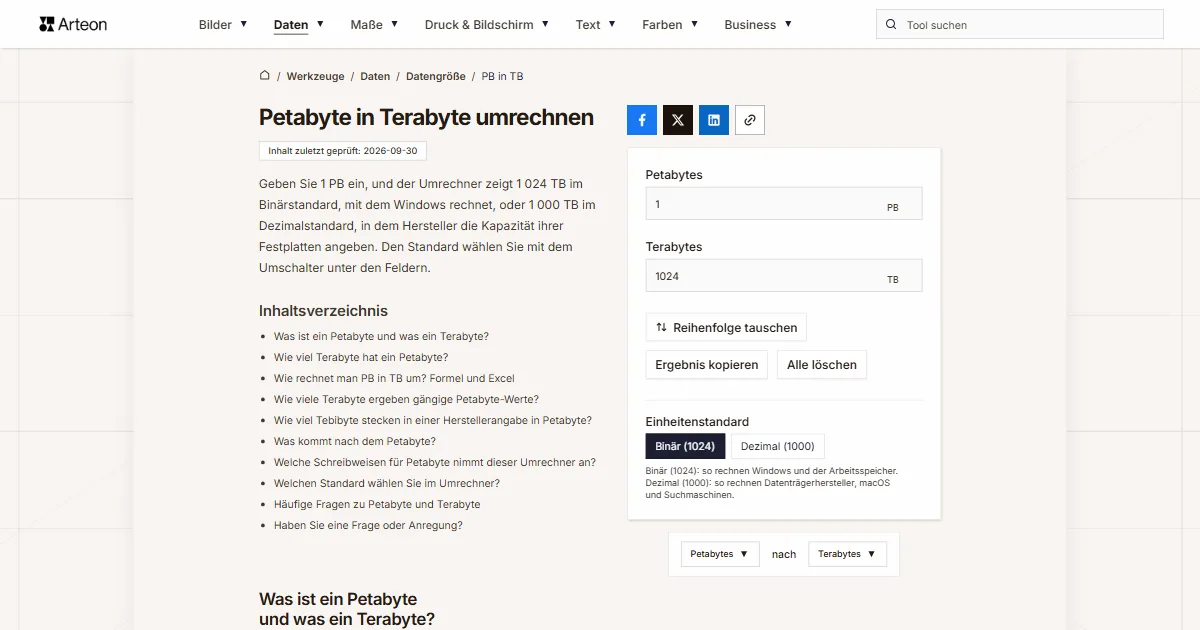Jump to 'Was ist ein Petabyte und was ein Terabyte?'

[x=381, y=336]
